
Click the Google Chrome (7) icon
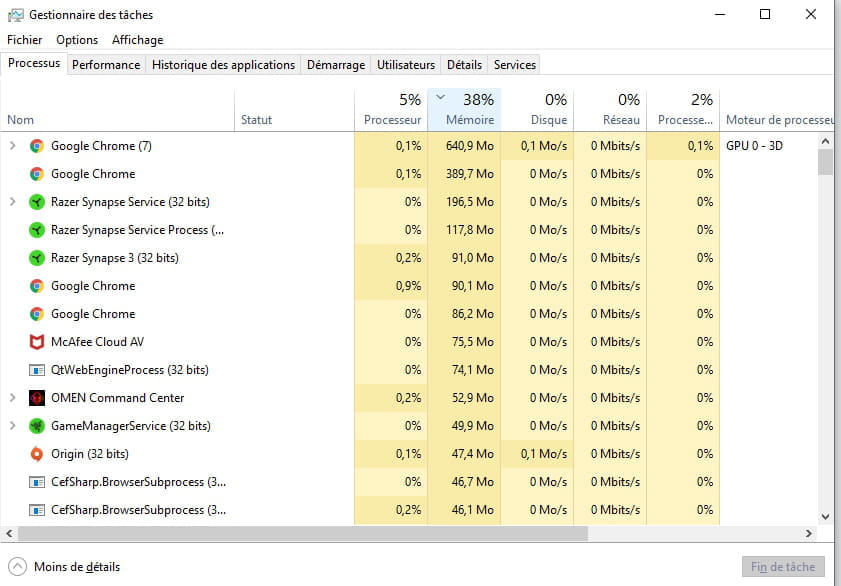[36, 146]
